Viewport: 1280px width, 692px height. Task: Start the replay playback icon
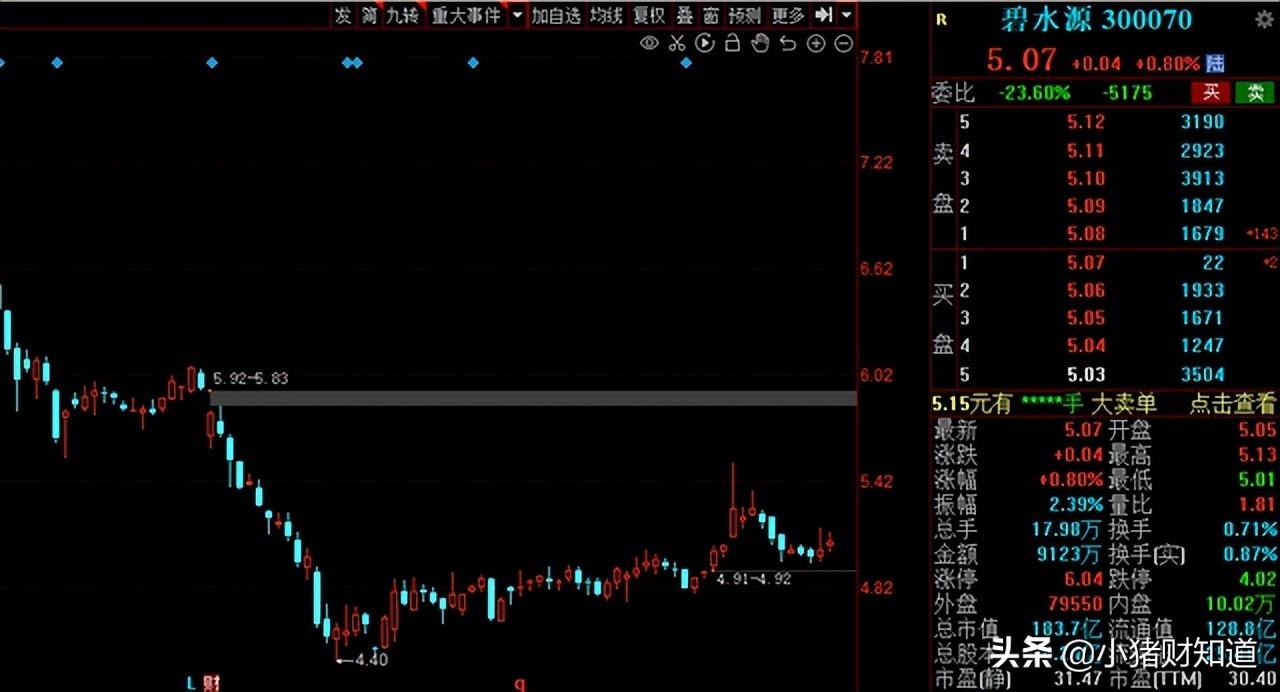click(704, 44)
